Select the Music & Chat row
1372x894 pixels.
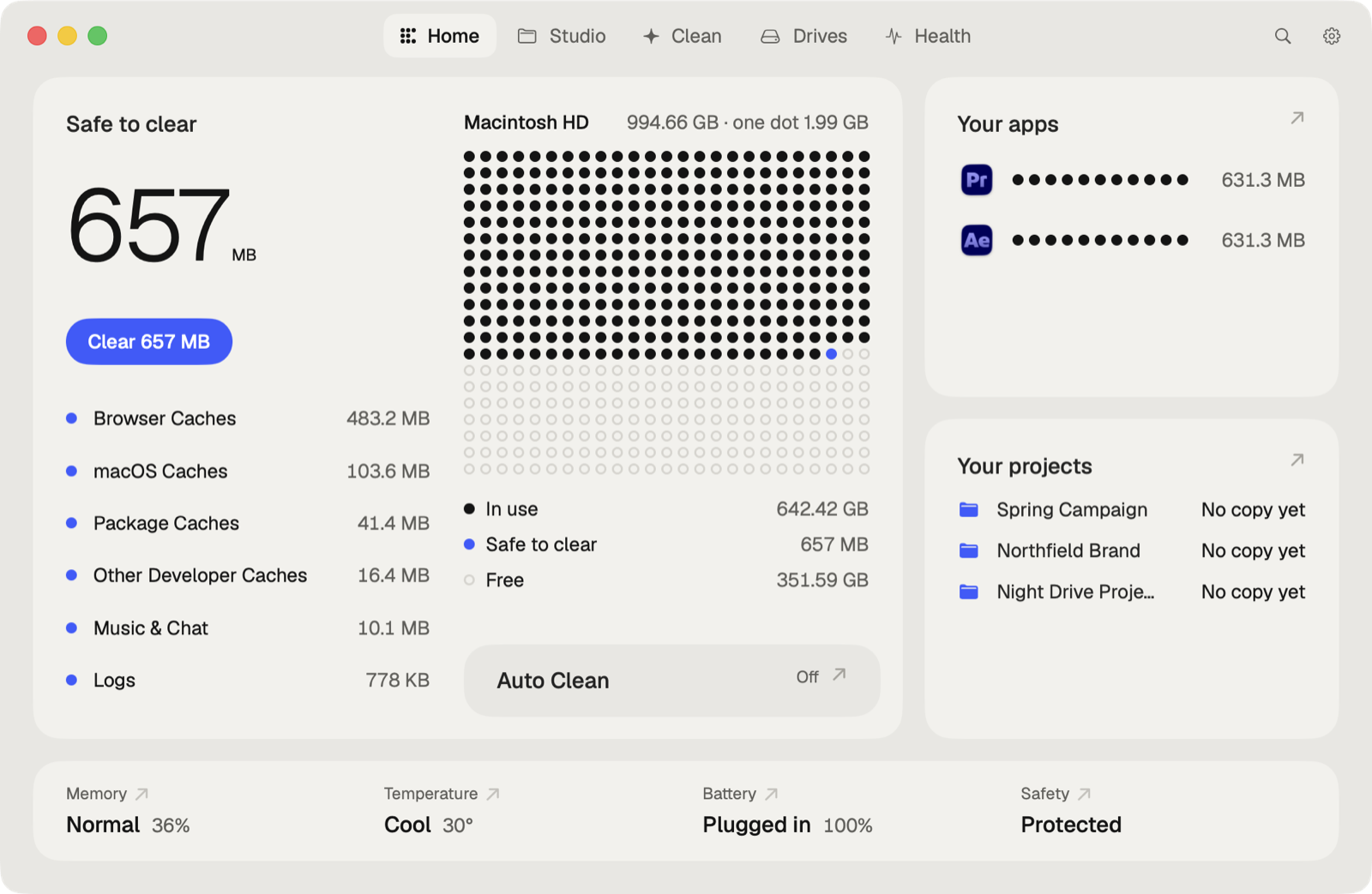click(x=248, y=627)
